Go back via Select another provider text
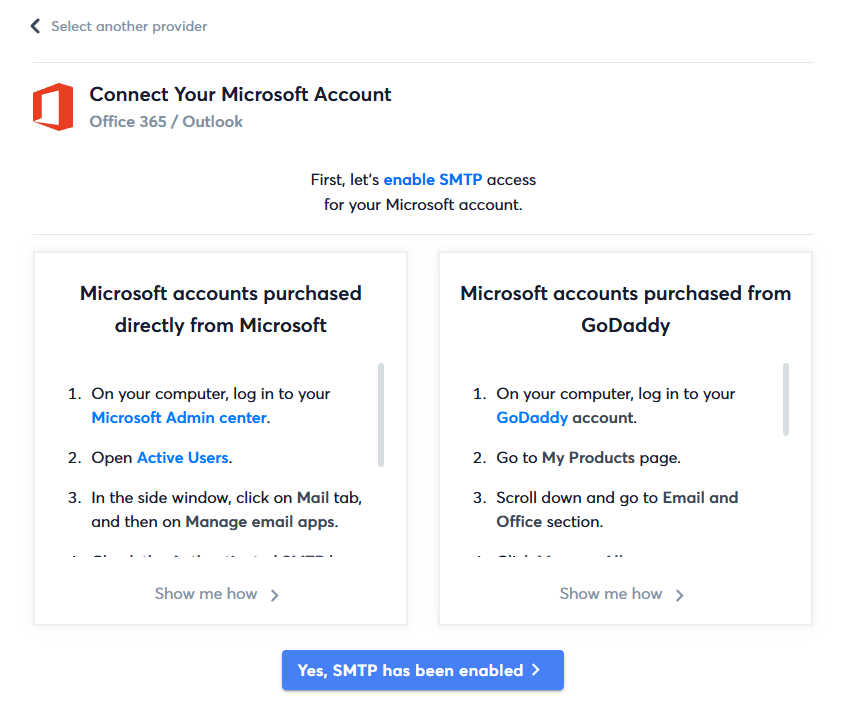Screen dimensions: 856x726 129,26
